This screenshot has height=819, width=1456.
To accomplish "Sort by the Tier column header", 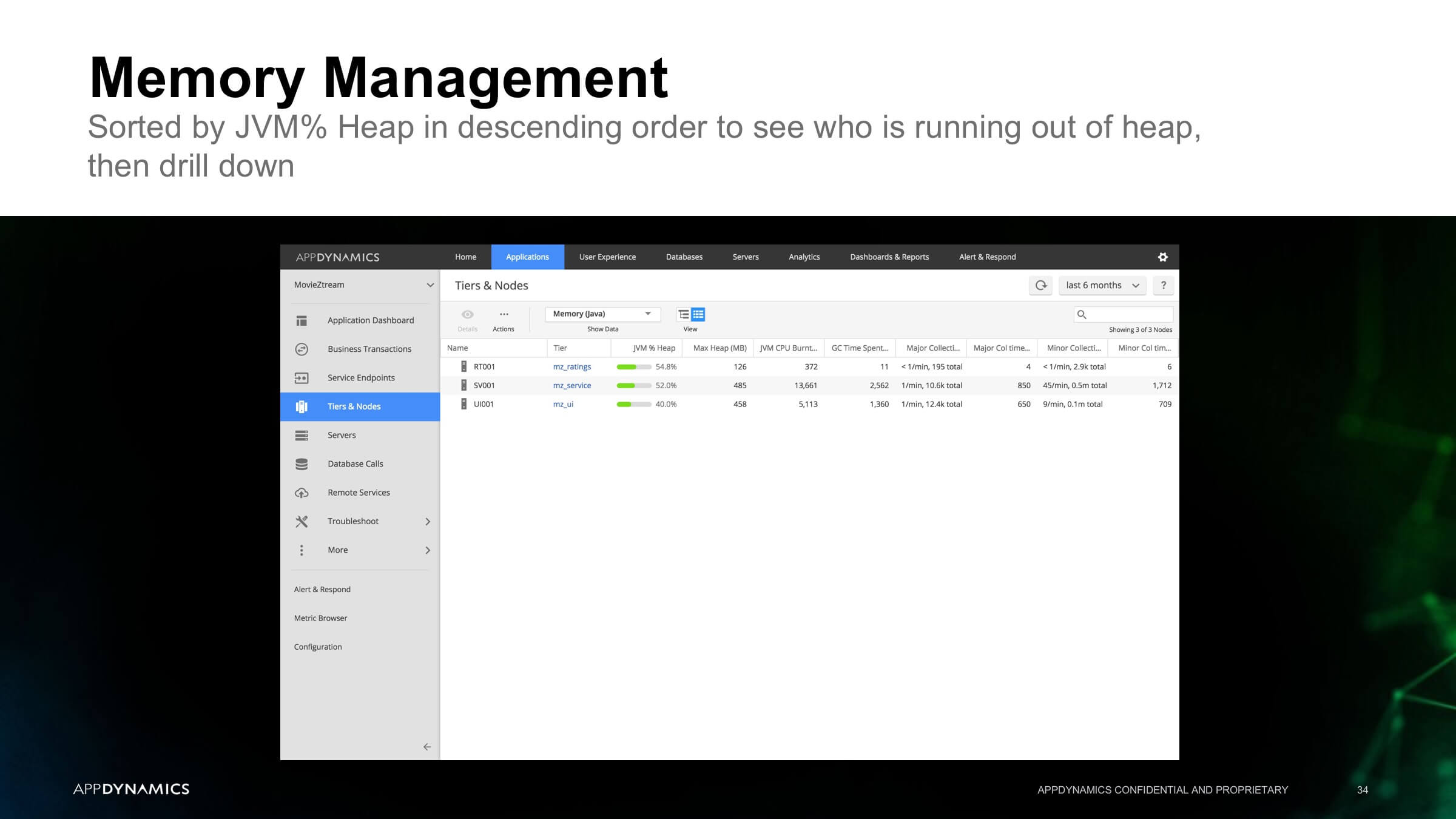I will pyautogui.click(x=579, y=348).
